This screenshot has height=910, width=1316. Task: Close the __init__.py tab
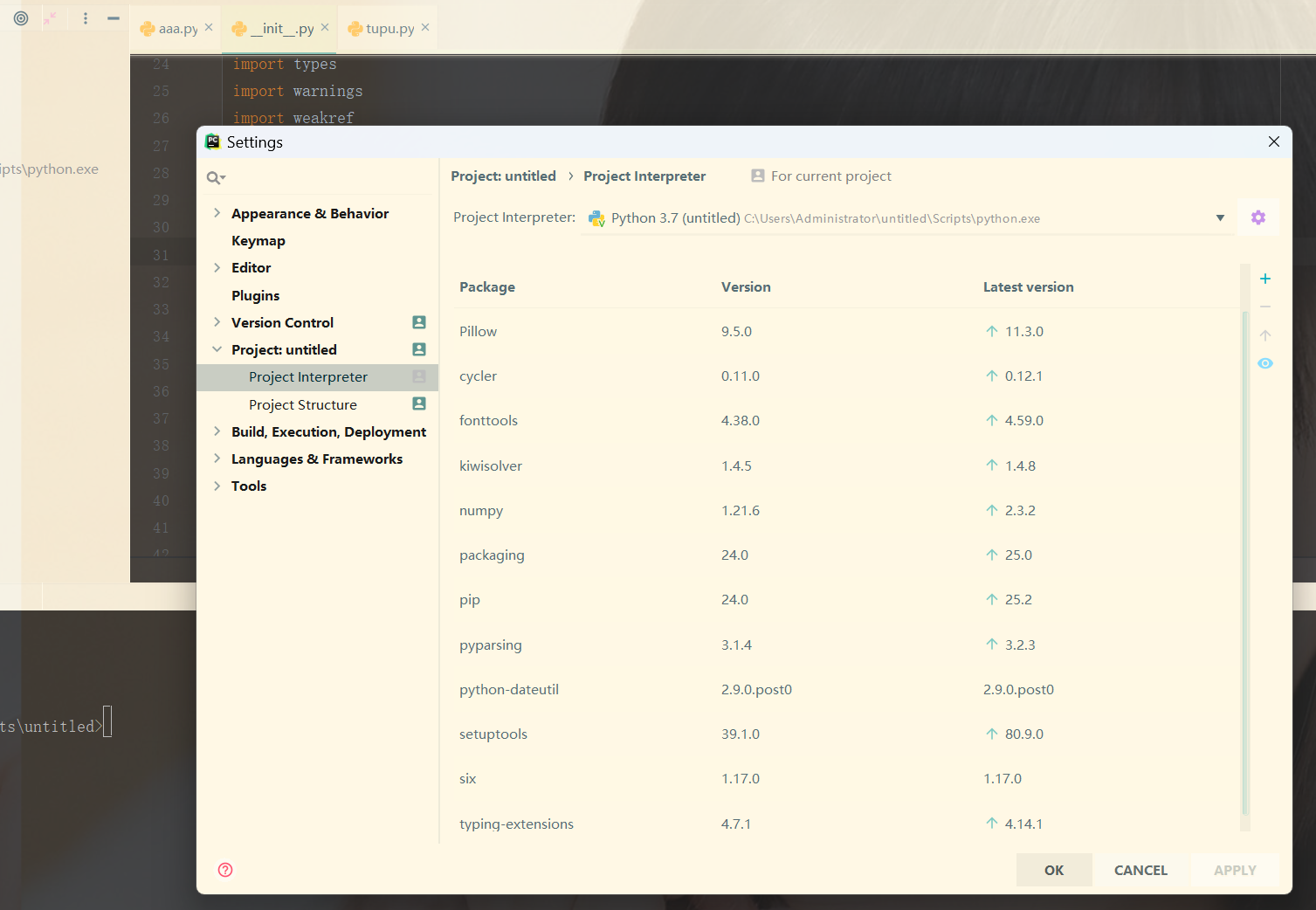click(325, 28)
